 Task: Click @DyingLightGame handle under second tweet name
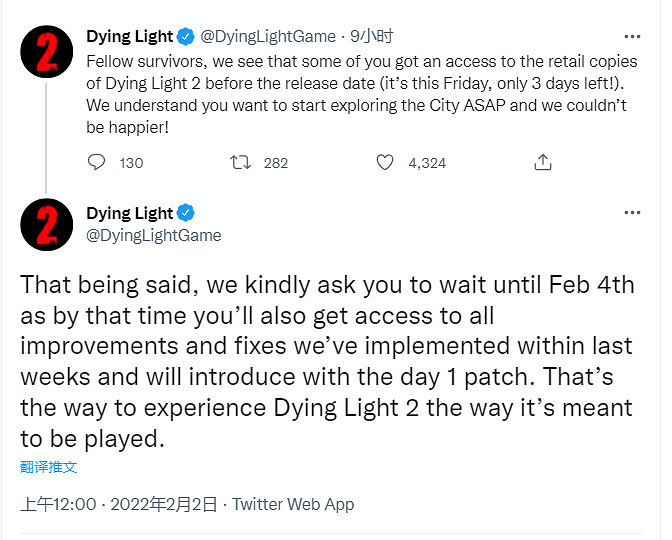coord(154,235)
